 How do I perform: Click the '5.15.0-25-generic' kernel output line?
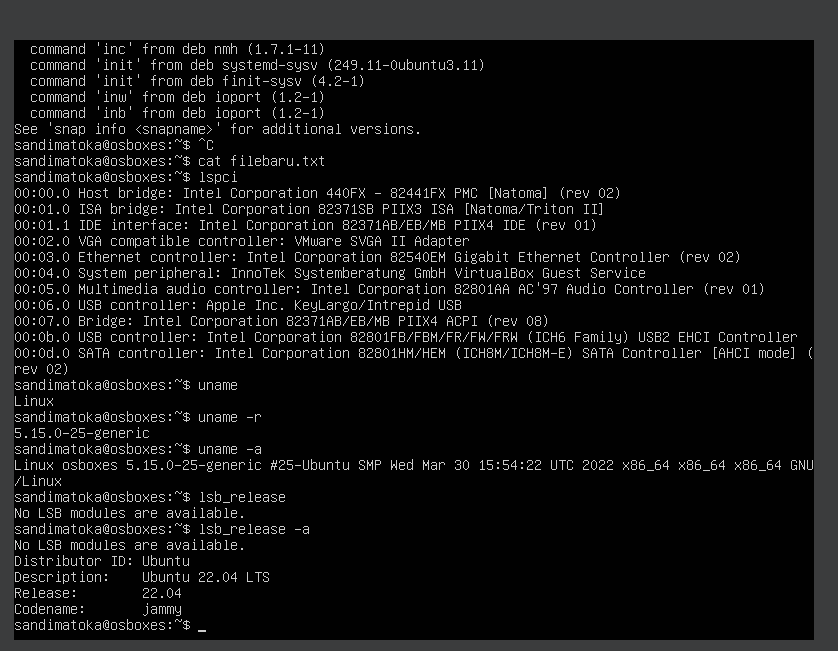point(82,433)
